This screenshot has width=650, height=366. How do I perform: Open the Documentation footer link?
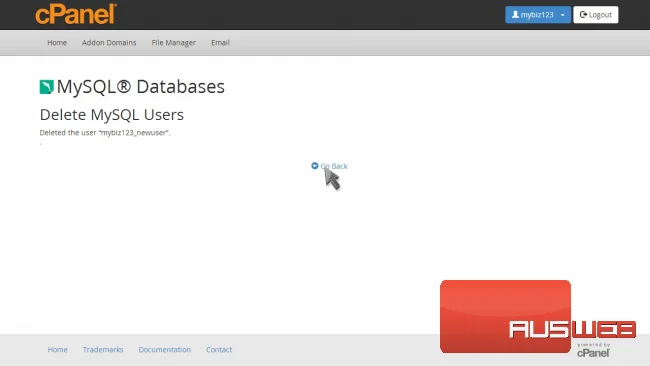click(x=165, y=349)
